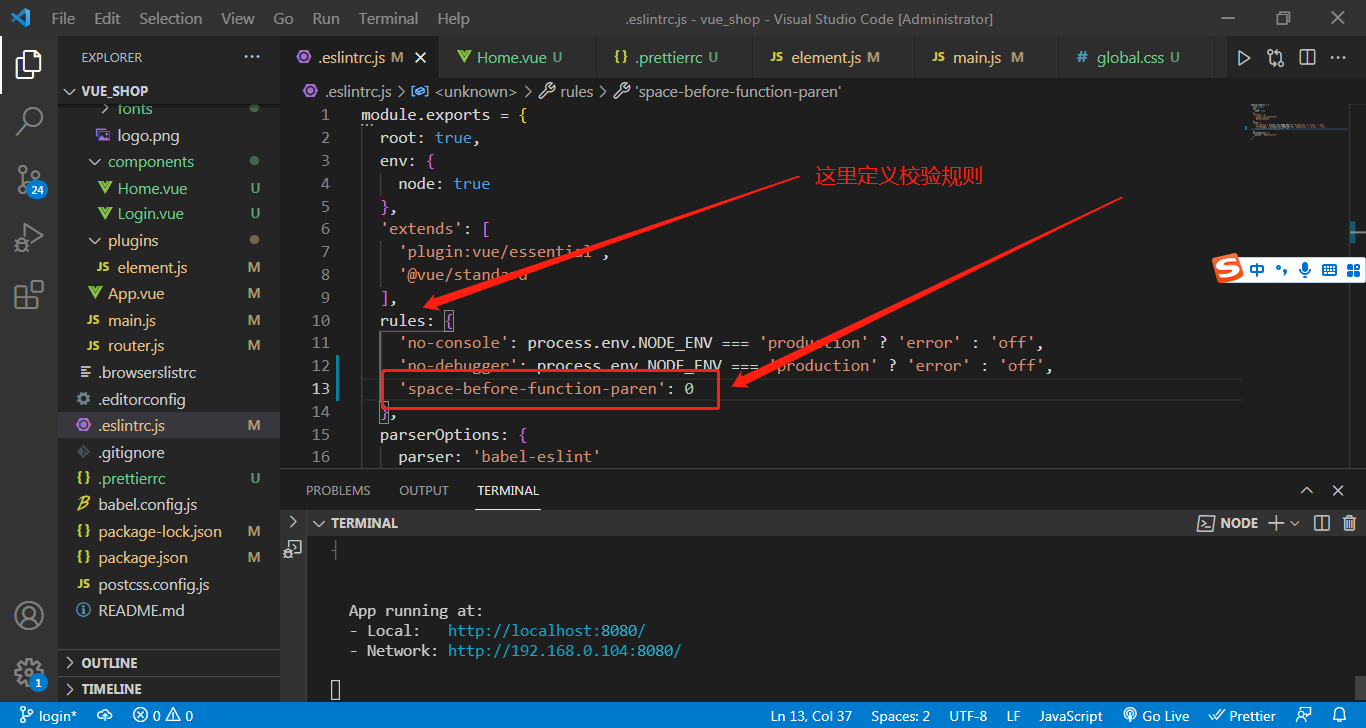Screen dimensions: 1366x728
Task: Maximize the panel with up chevron
Action: click(1307, 490)
